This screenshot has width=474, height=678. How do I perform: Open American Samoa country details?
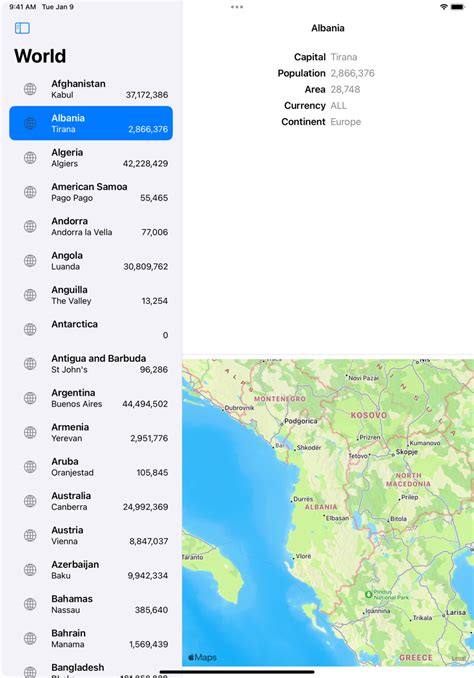point(91,192)
